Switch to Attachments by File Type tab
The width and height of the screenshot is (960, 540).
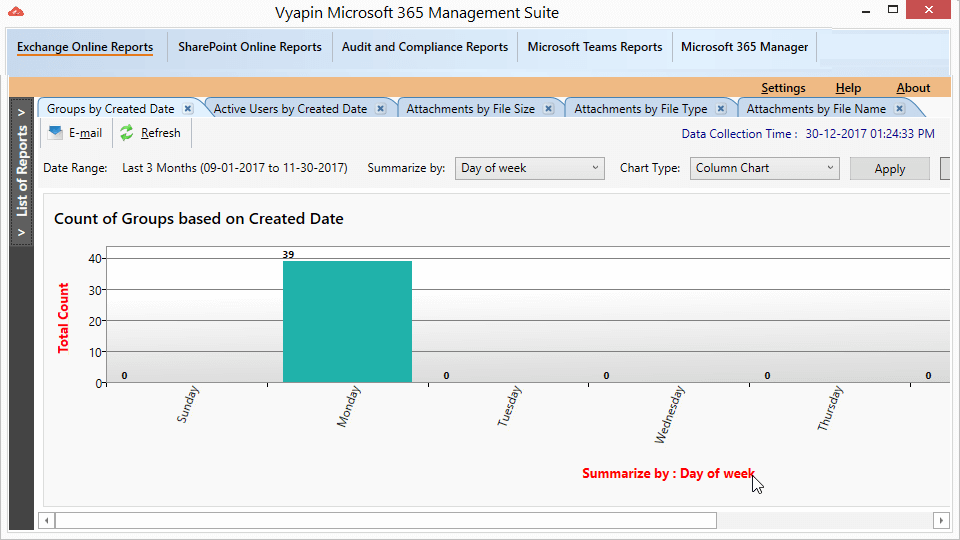click(x=640, y=108)
